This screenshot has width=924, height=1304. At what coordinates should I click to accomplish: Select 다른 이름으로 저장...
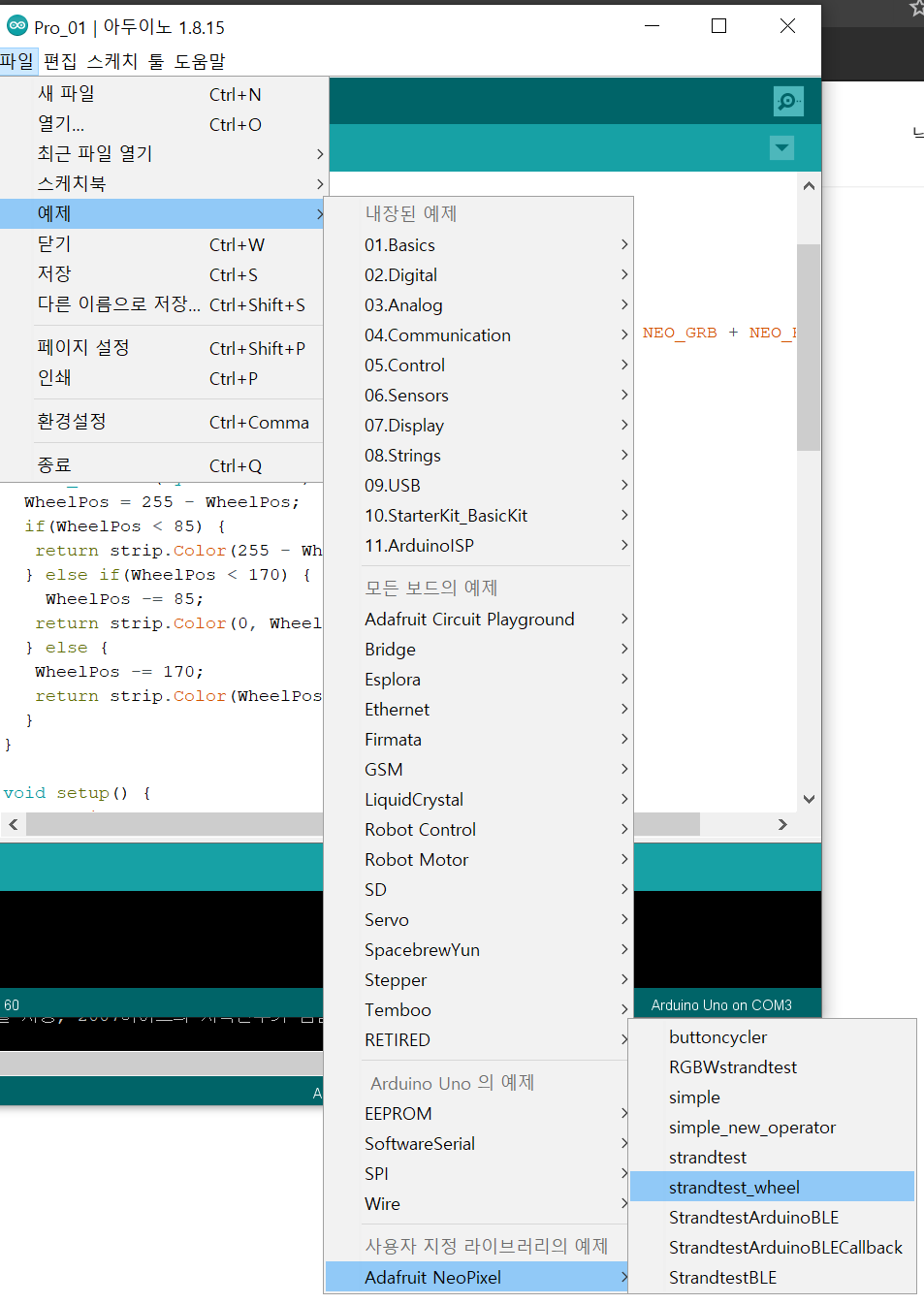pyautogui.click(x=163, y=304)
